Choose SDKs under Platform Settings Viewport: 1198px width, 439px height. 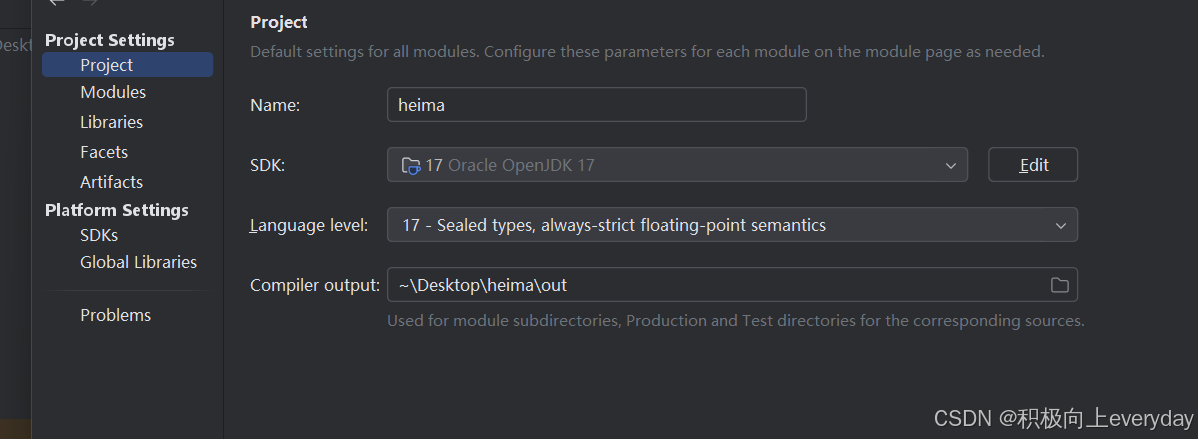99,235
